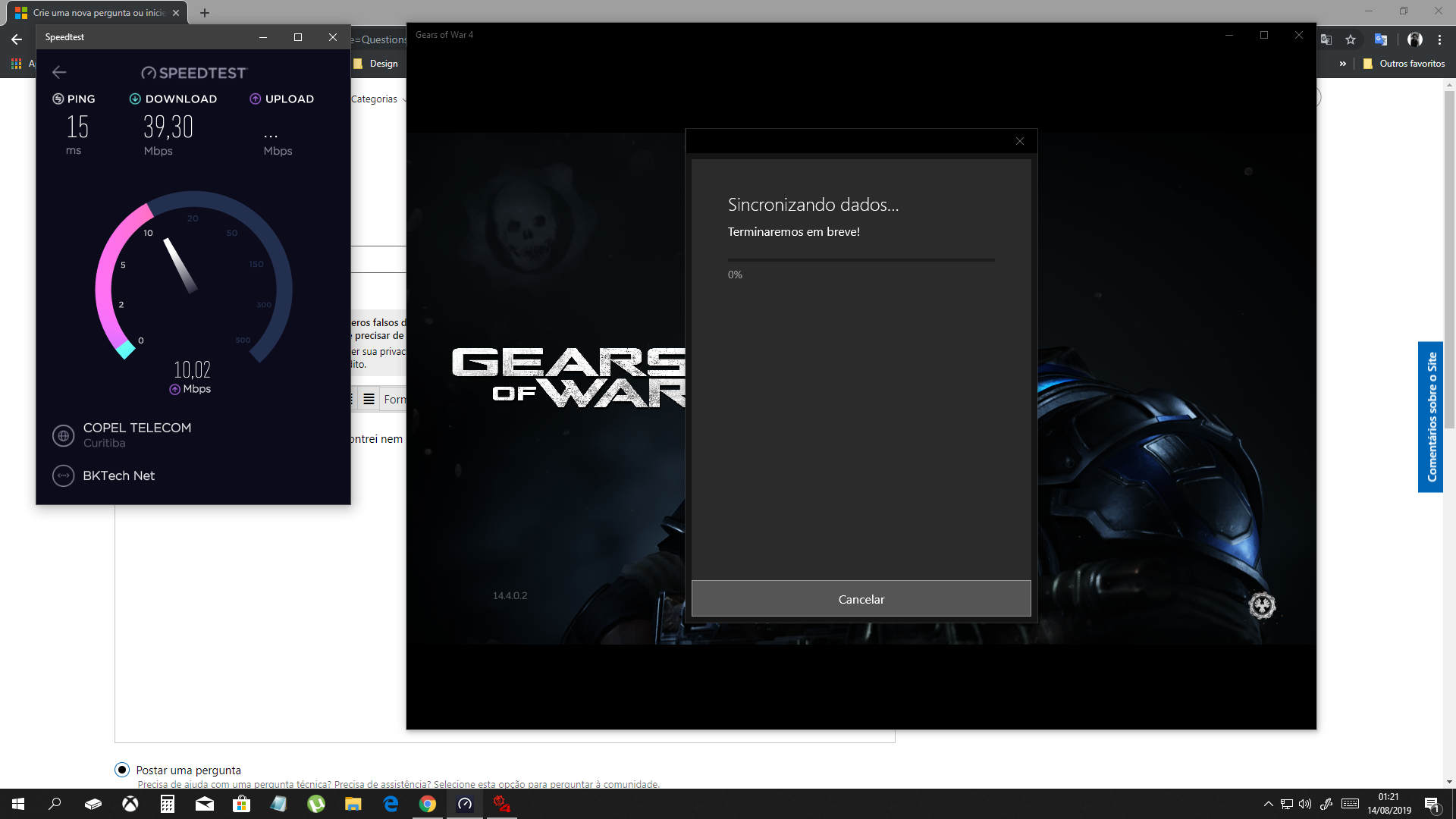Image resolution: width=1456 pixels, height=819 pixels.
Task: Open the touch keyboard from the tray
Action: [1350, 804]
